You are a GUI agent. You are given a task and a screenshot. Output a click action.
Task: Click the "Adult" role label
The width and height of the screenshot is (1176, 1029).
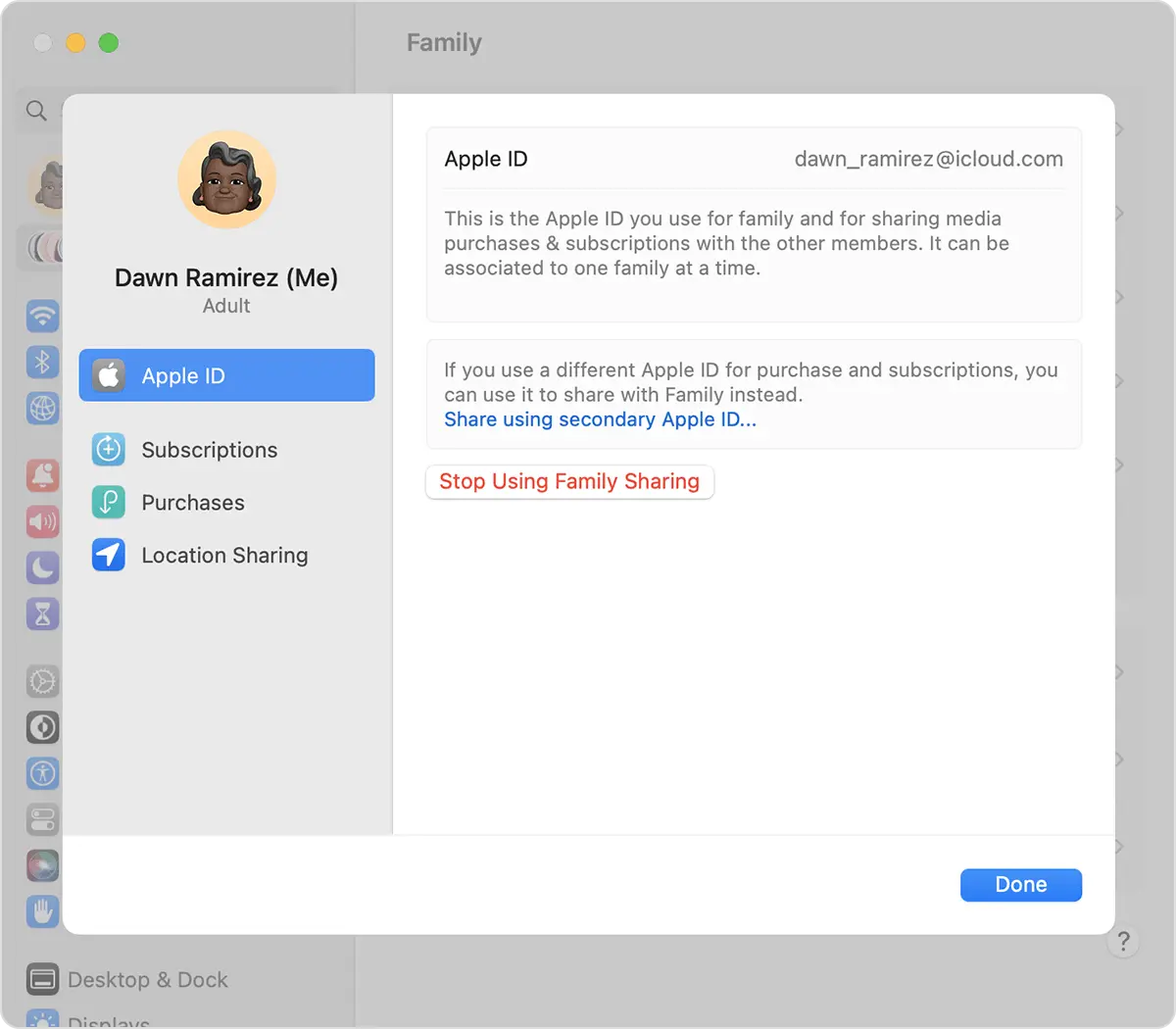[x=226, y=306]
